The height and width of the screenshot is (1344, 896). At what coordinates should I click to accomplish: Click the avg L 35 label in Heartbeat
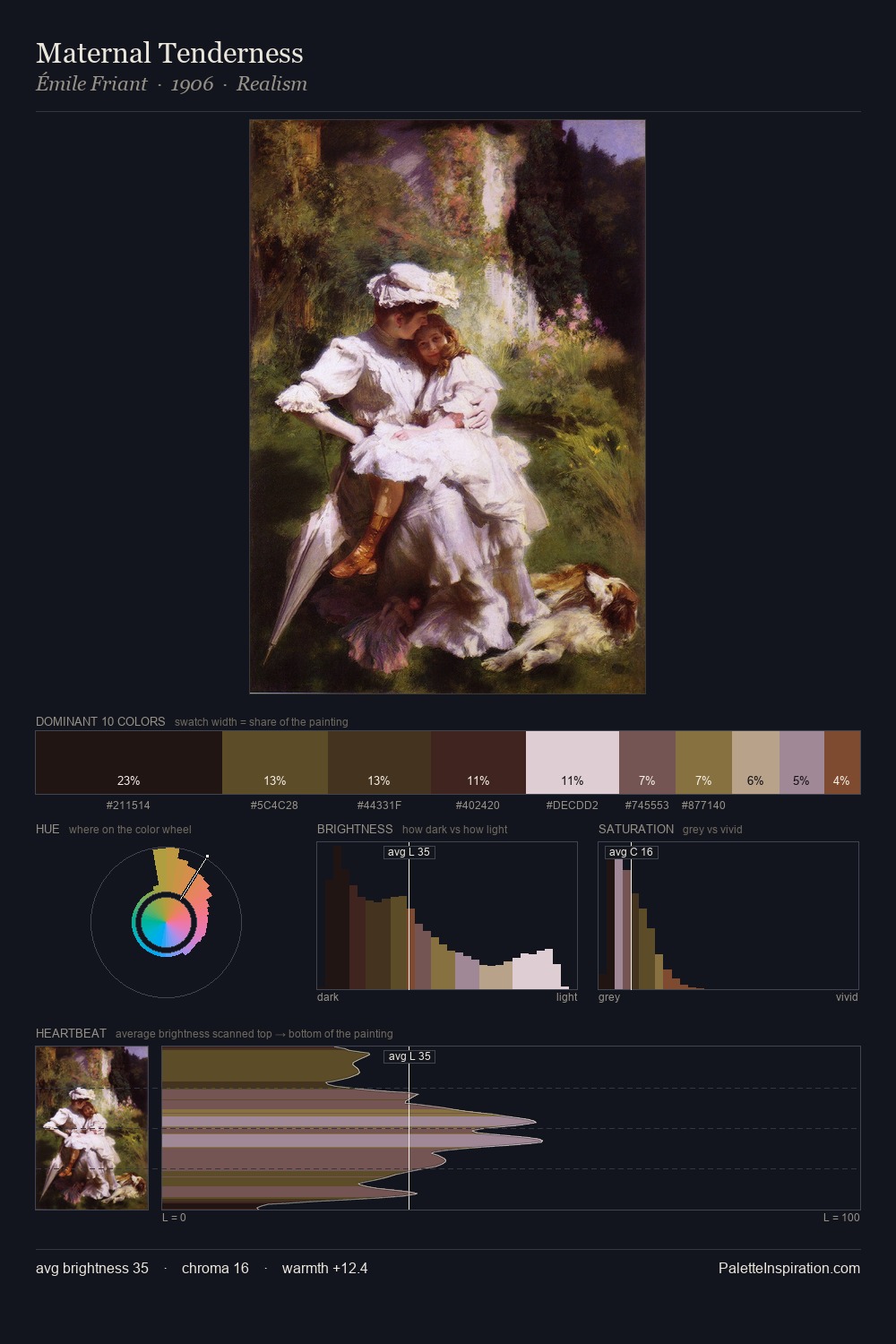(x=409, y=1056)
